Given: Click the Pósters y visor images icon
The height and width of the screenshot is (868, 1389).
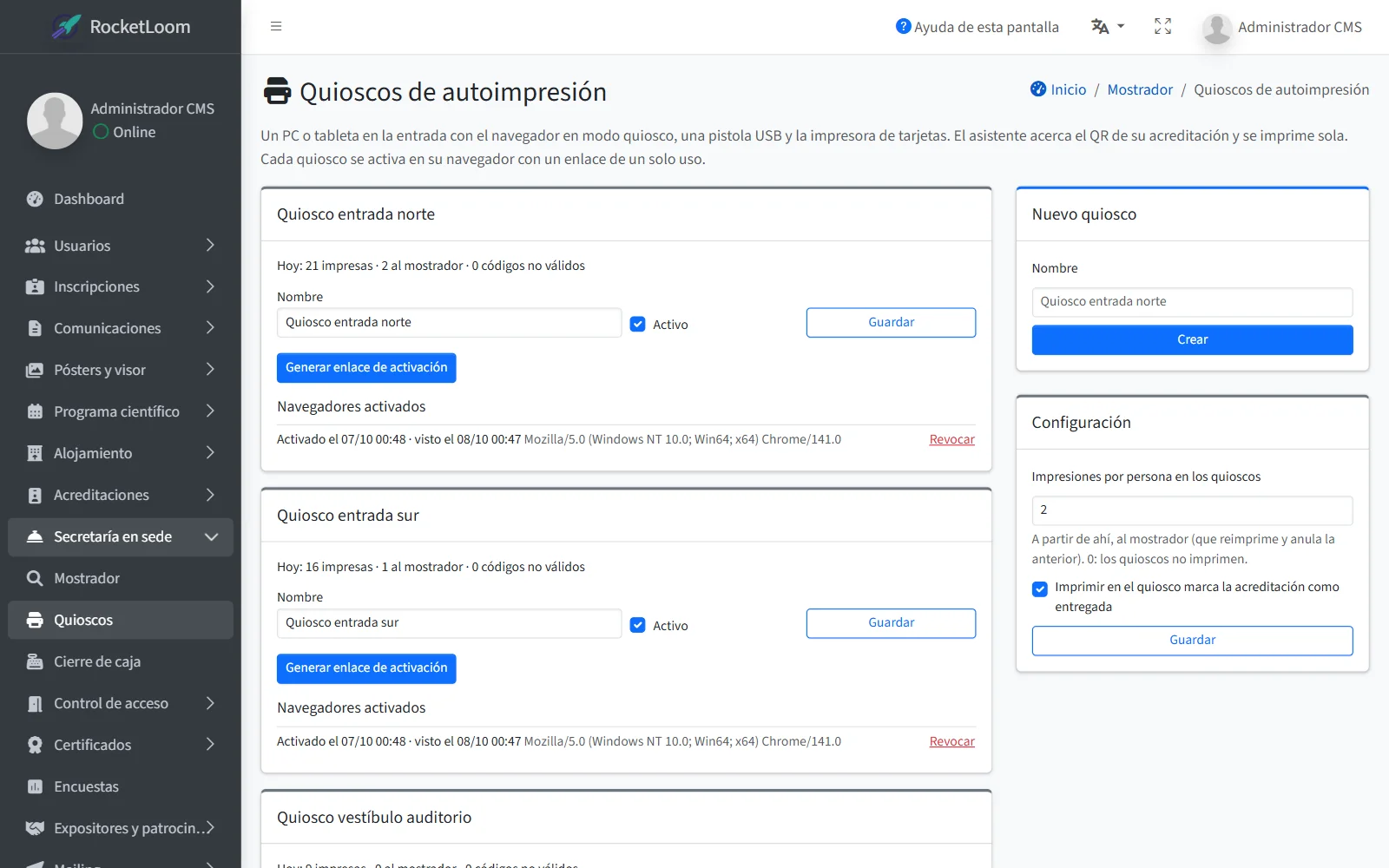Looking at the screenshot, I should [x=35, y=370].
